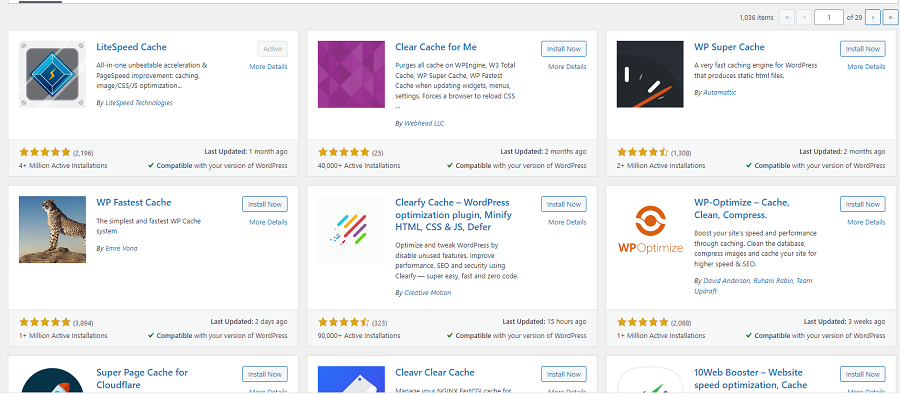Open the WP-Optimize title link
This screenshot has height=395, width=900.
click(x=742, y=209)
